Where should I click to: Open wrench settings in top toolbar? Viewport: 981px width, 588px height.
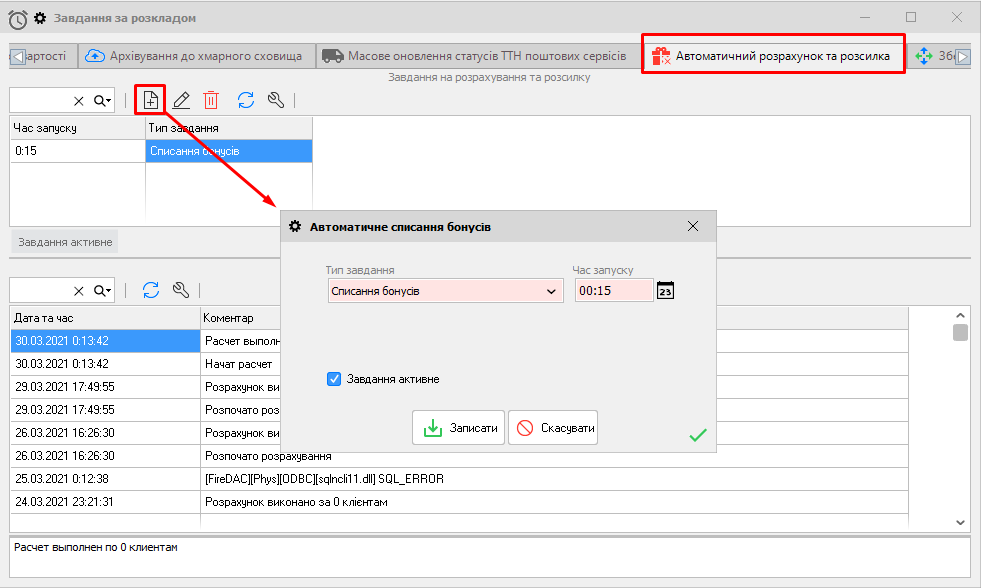click(x=276, y=100)
